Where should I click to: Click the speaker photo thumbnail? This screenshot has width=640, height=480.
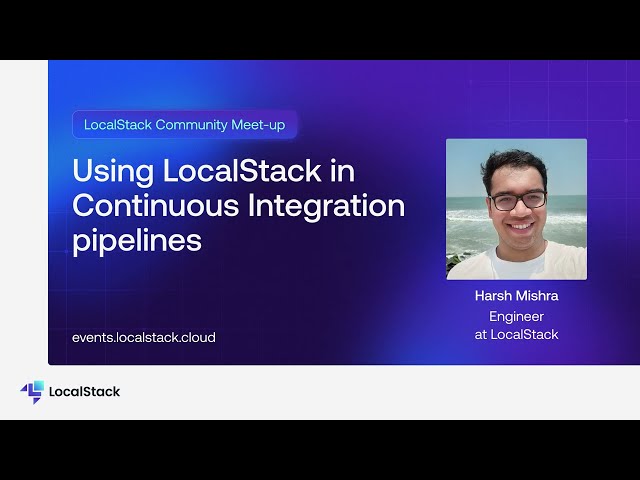pos(516,209)
